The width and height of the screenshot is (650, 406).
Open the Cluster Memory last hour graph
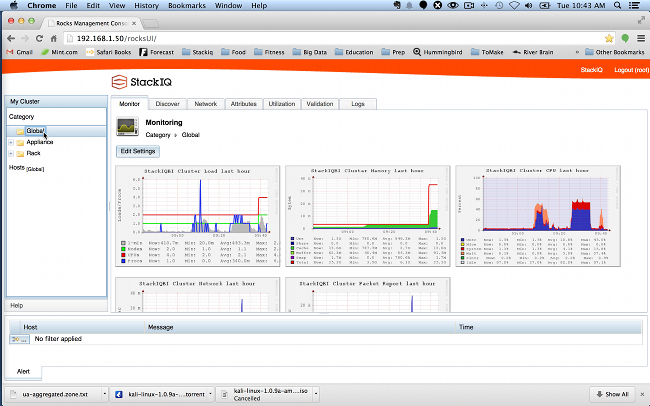tap(368, 216)
